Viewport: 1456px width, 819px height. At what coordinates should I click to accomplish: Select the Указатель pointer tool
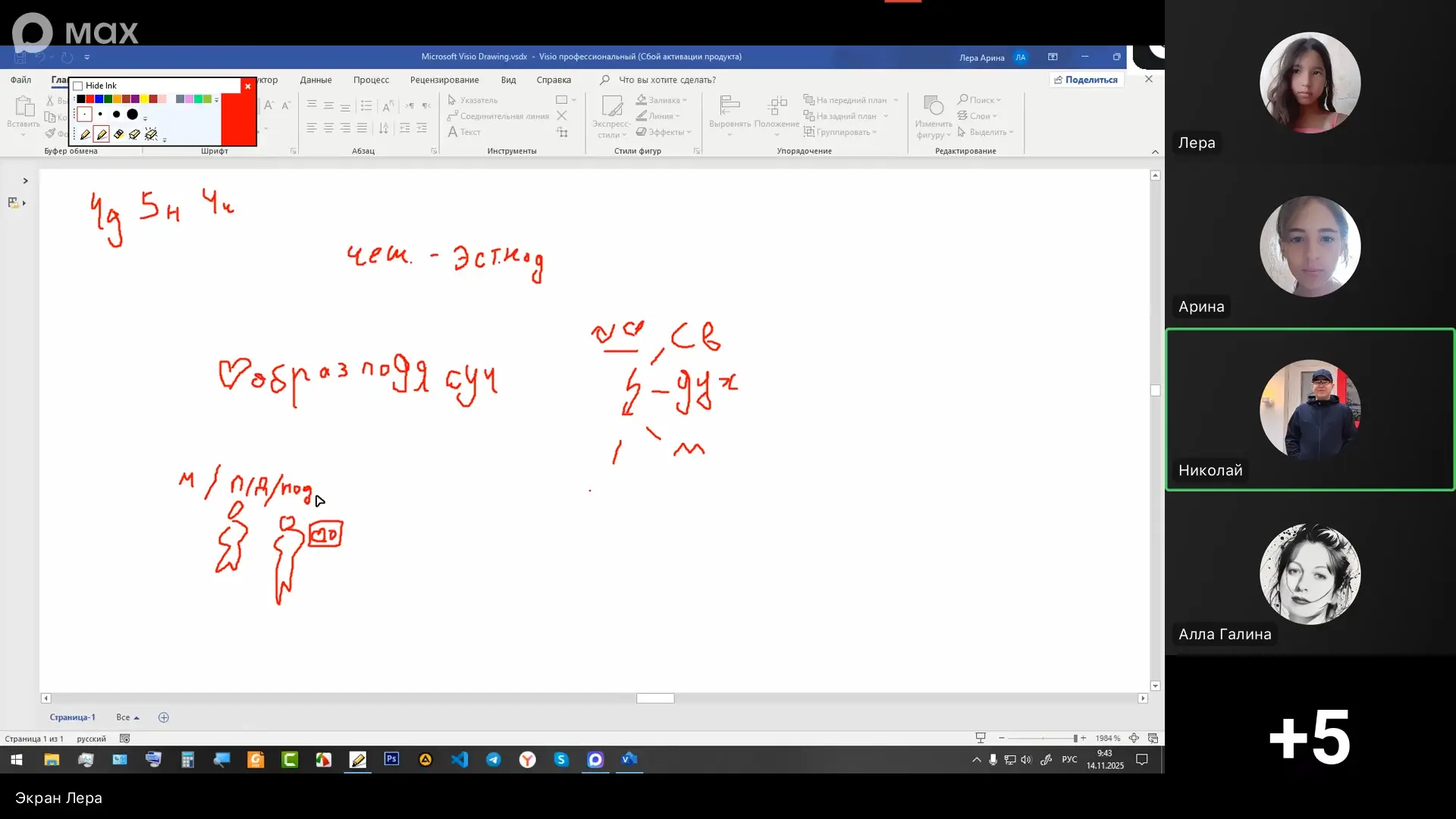point(472,100)
